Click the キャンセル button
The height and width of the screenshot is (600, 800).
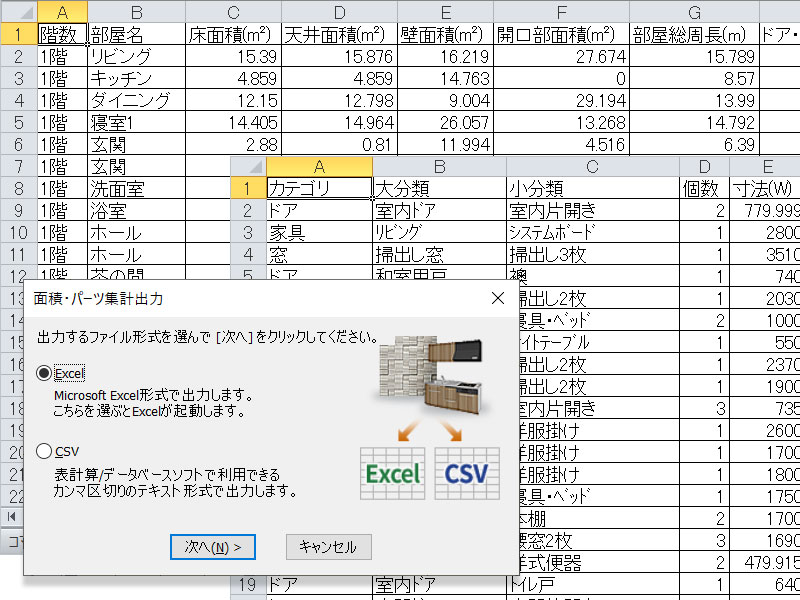click(x=328, y=547)
